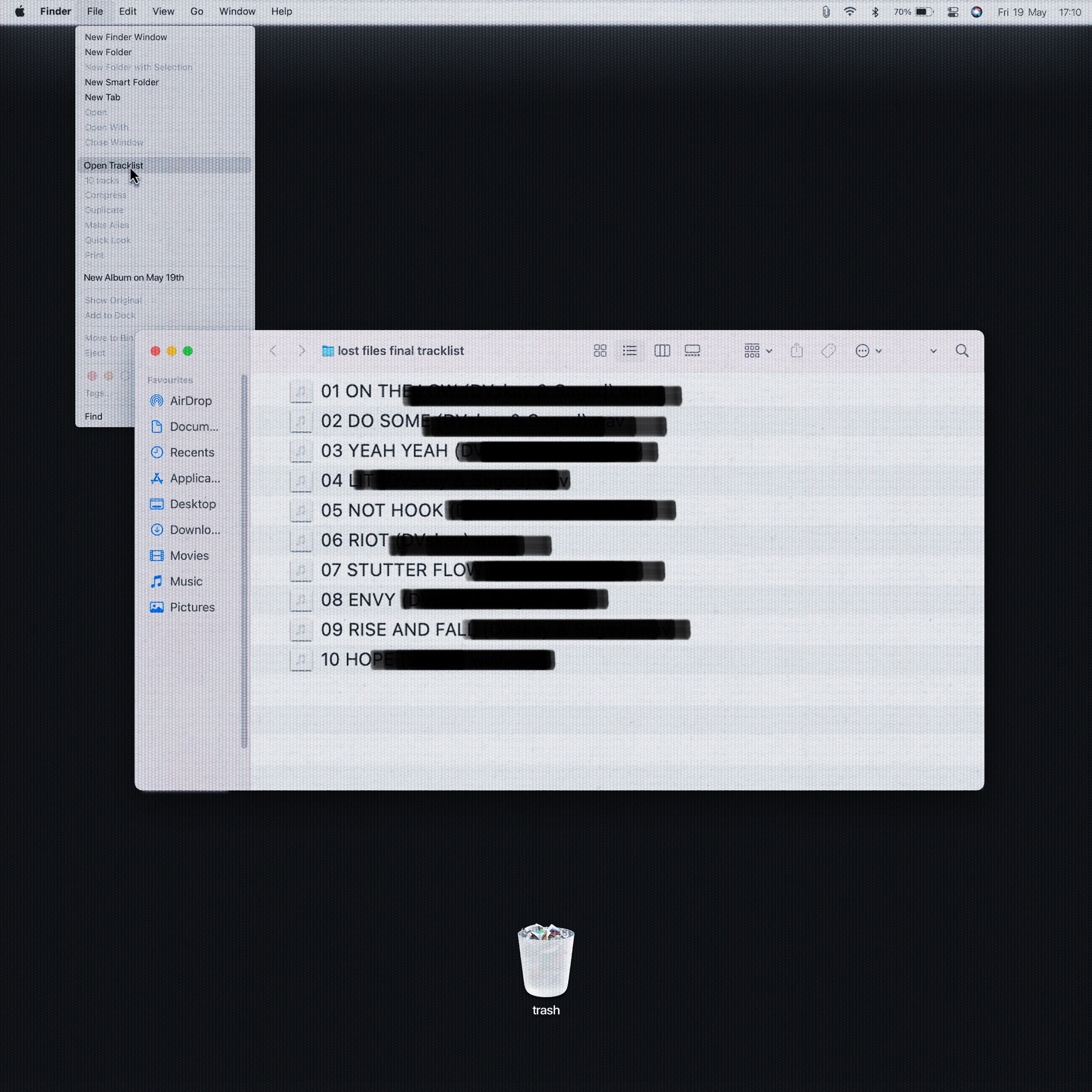Check the battery percentage indicator
Screen dimensions: 1092x1092
click(x=903, y=11)
